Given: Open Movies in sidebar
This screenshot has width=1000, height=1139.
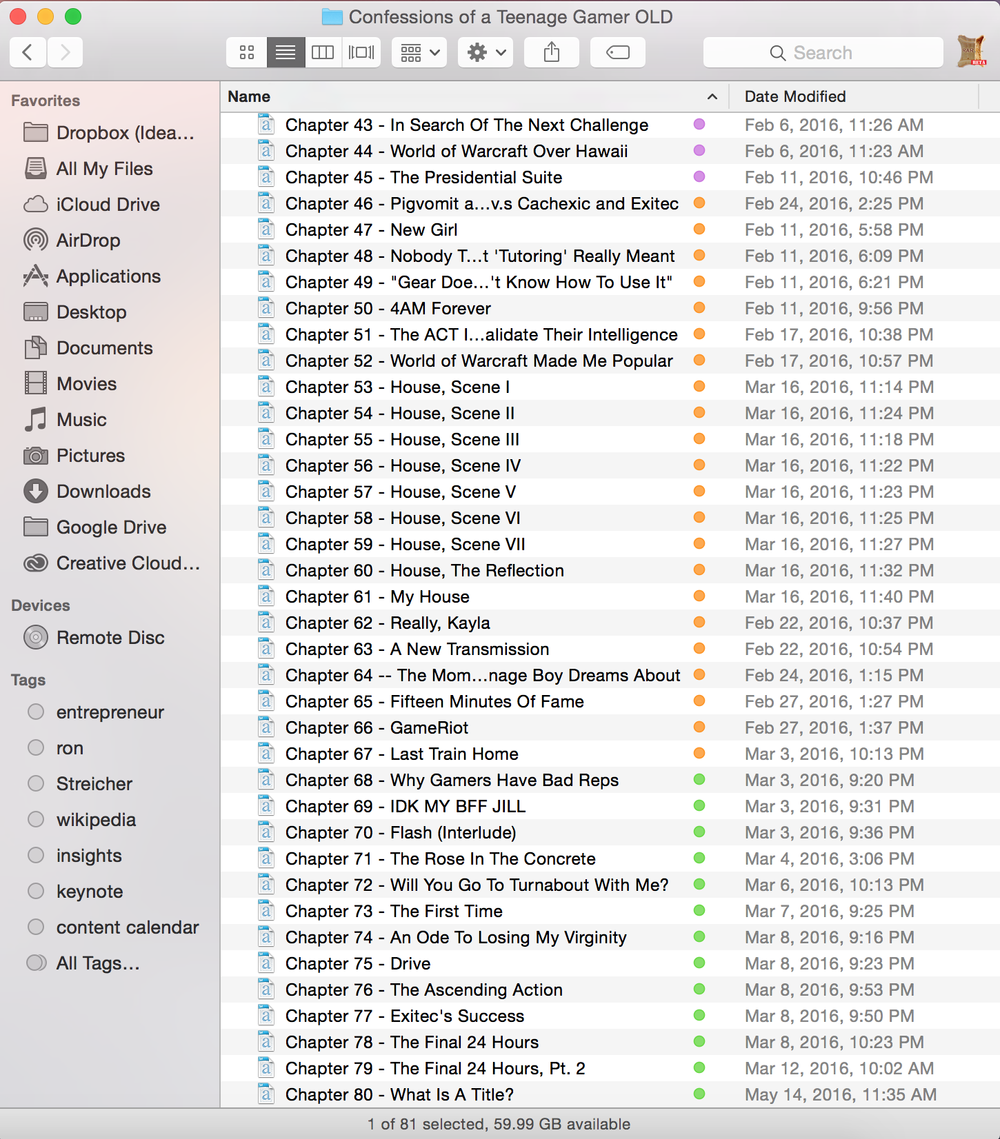Looking at the screenshot, I should pos(110,384).
